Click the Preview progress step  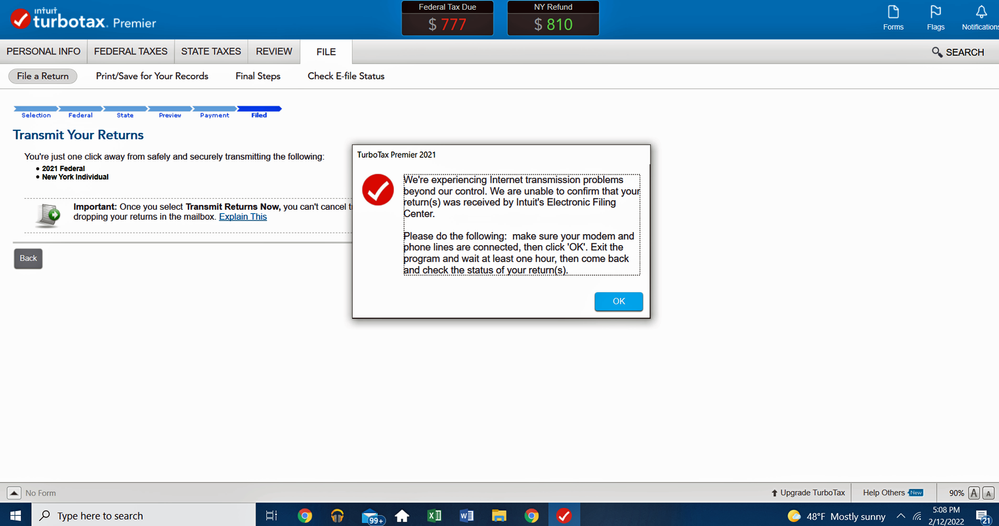169,112
